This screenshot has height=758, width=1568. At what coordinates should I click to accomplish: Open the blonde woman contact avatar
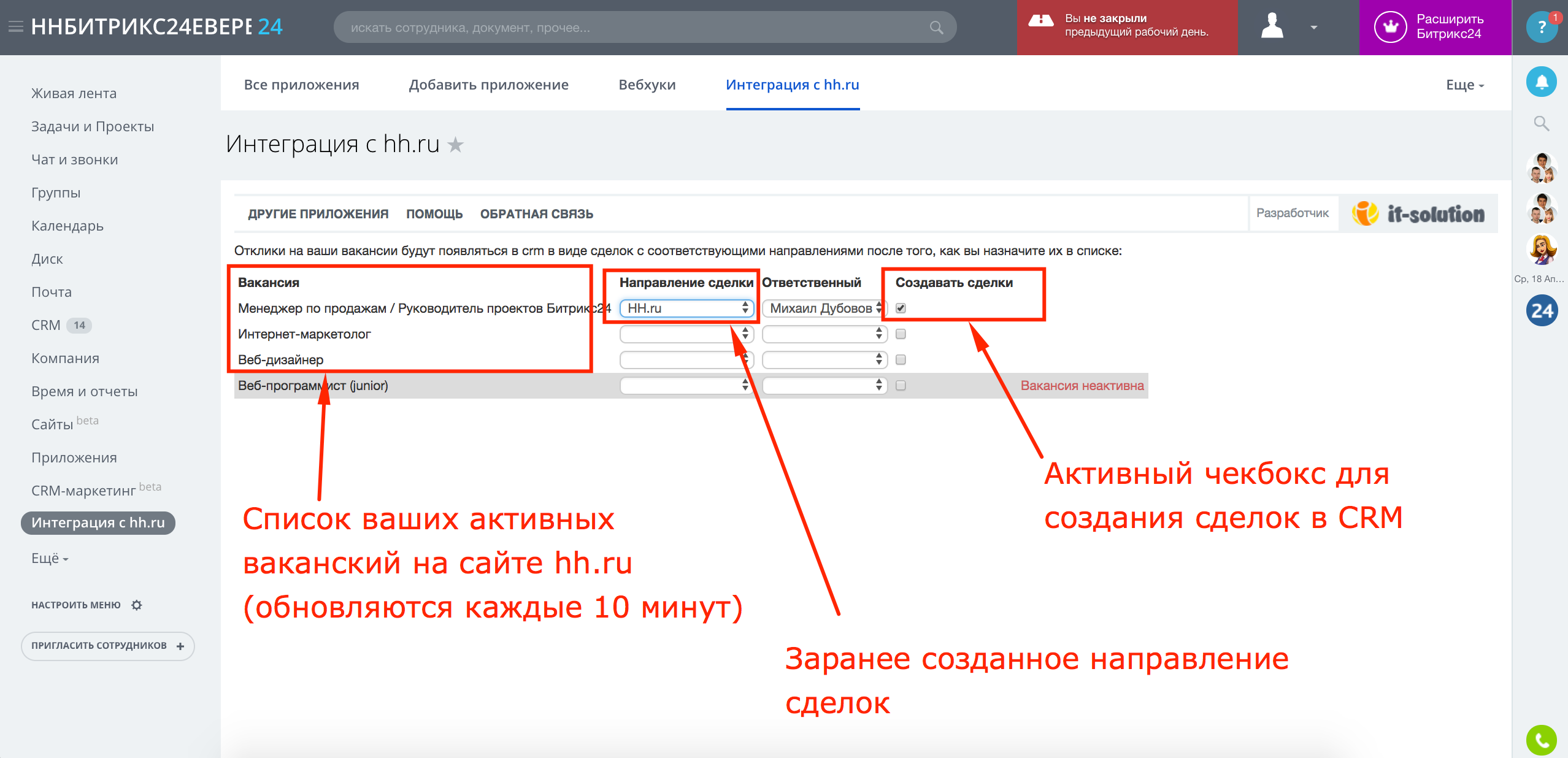tap(1542, 250)
